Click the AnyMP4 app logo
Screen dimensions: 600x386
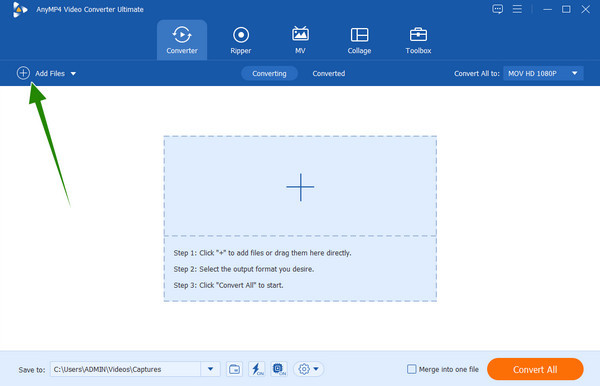19,10
